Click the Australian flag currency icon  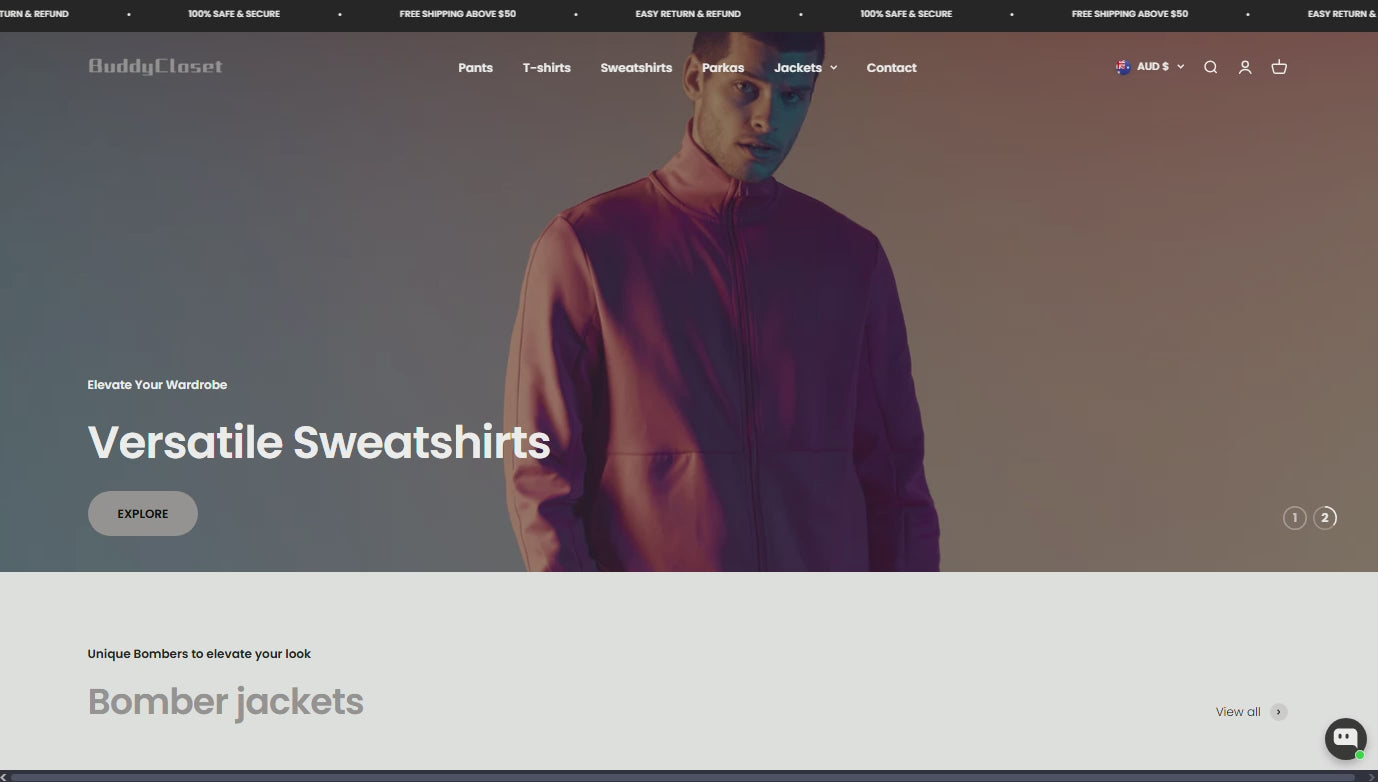pos(1124,67)
